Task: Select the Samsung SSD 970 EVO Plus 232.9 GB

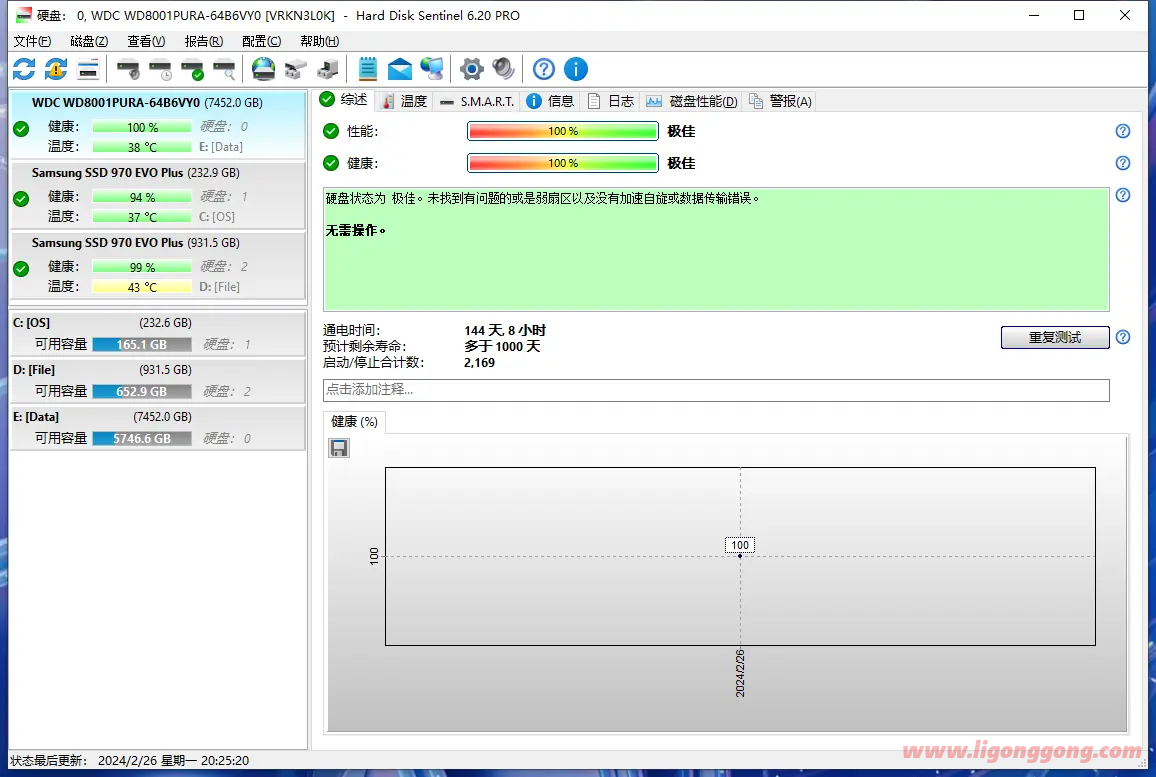Action: (158, 195)
